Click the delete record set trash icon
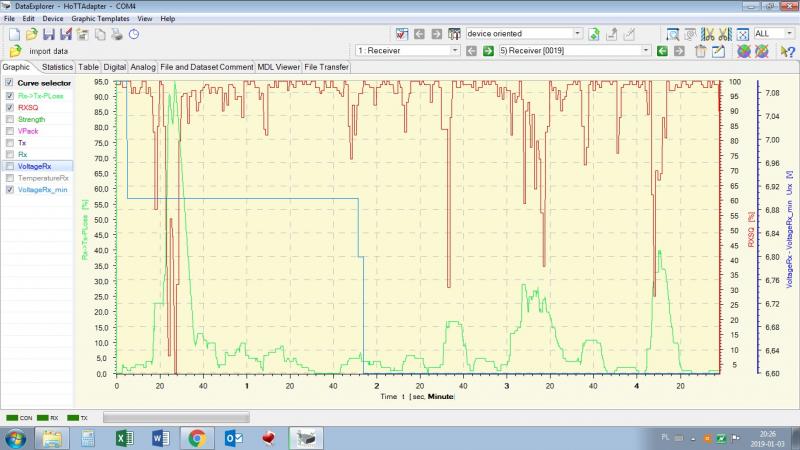Image resolution: width=800 pixels, height=450 pixels. (702, 51)
